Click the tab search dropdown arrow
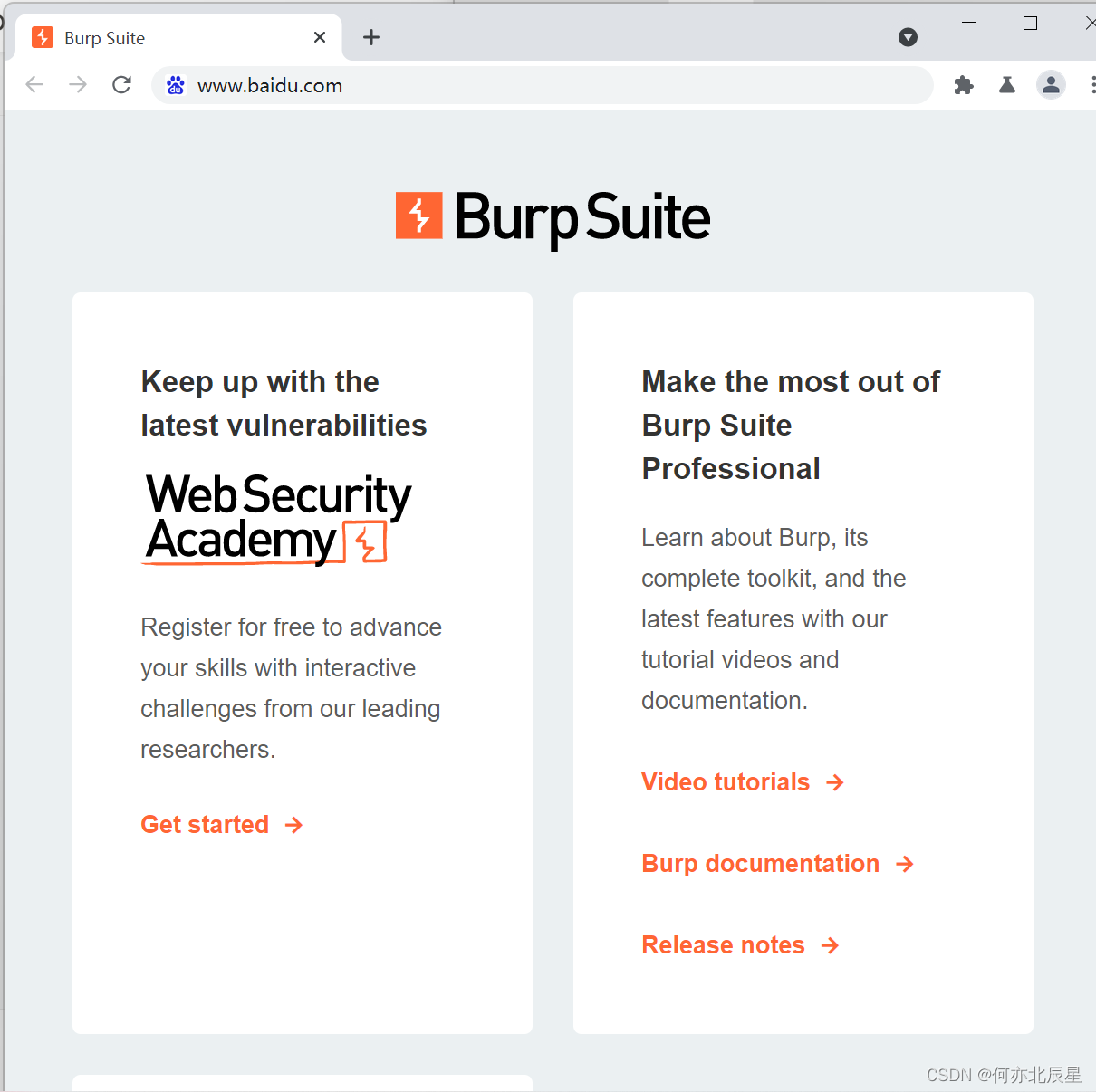 pos(908,37)
